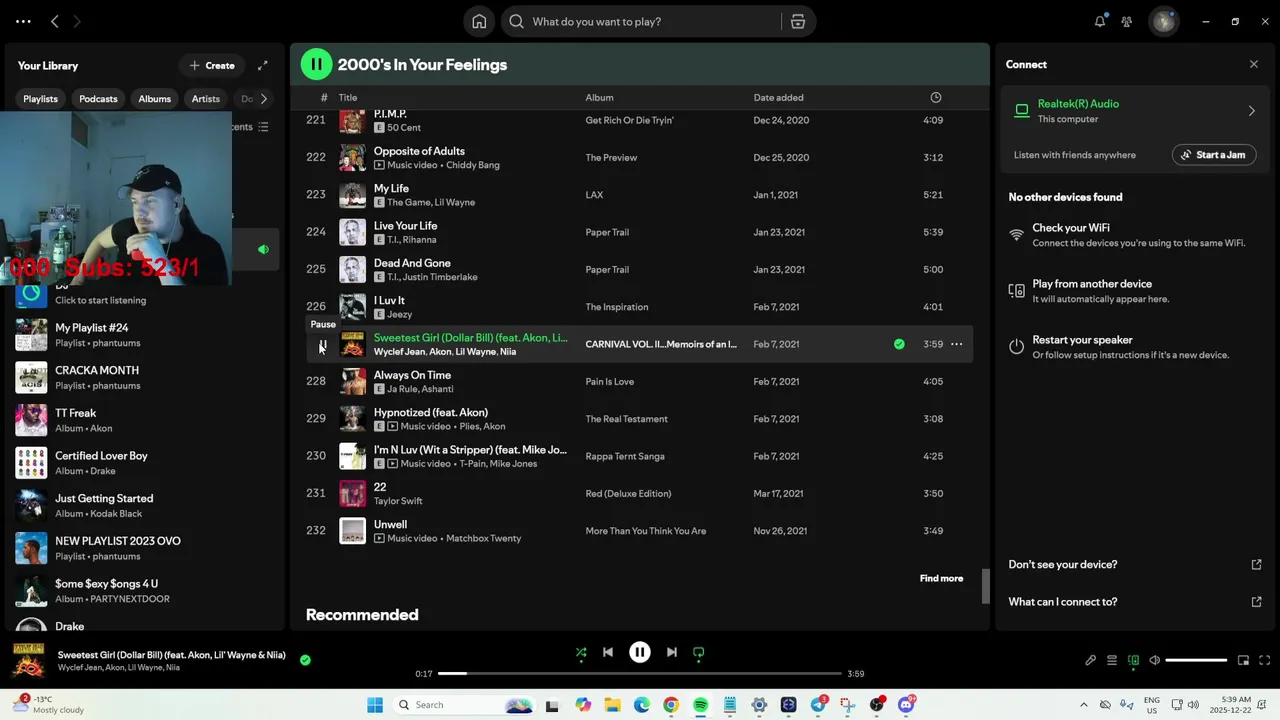Pause playback in the bottom player

(640, 652)
